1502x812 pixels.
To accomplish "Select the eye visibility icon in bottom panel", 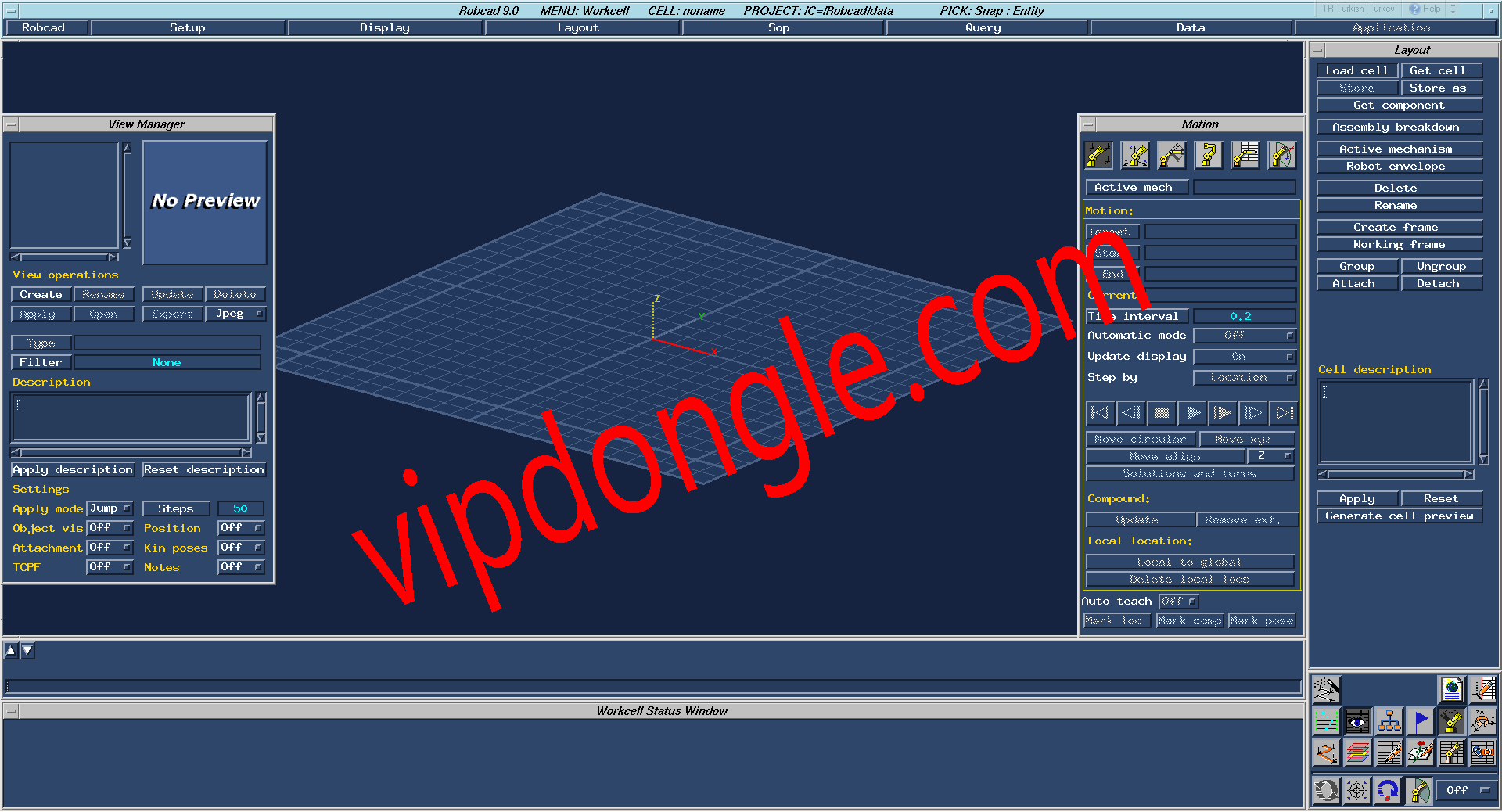I will 1358,721.
